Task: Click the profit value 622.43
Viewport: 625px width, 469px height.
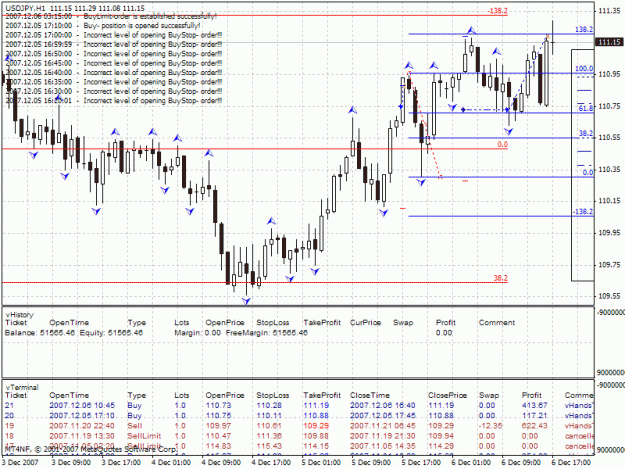Action: [535, 426]
